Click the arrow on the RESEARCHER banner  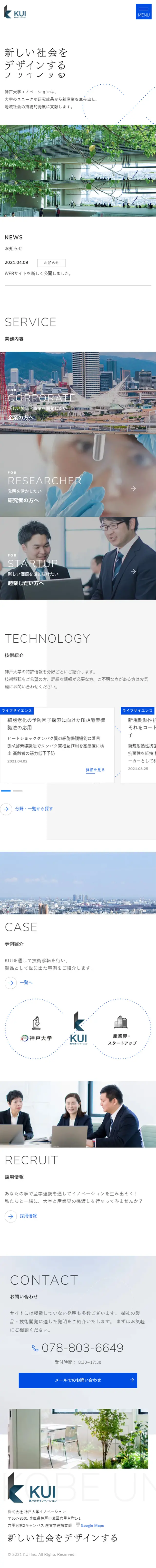coord(134,488)
